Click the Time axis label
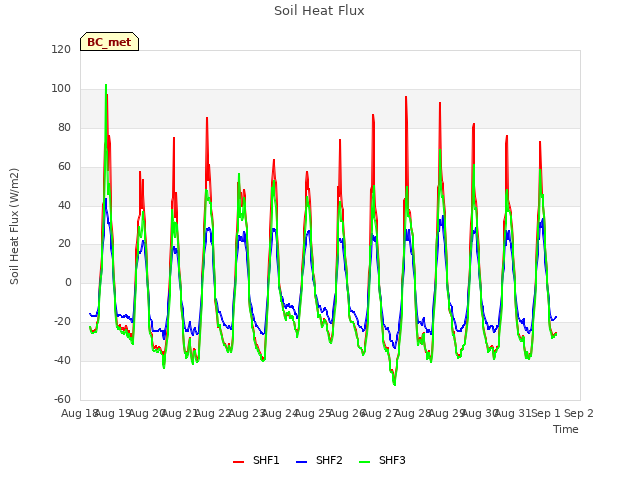The width and height of the screenshot is (640, 480). pyautogui.click(x=566, y=429)
